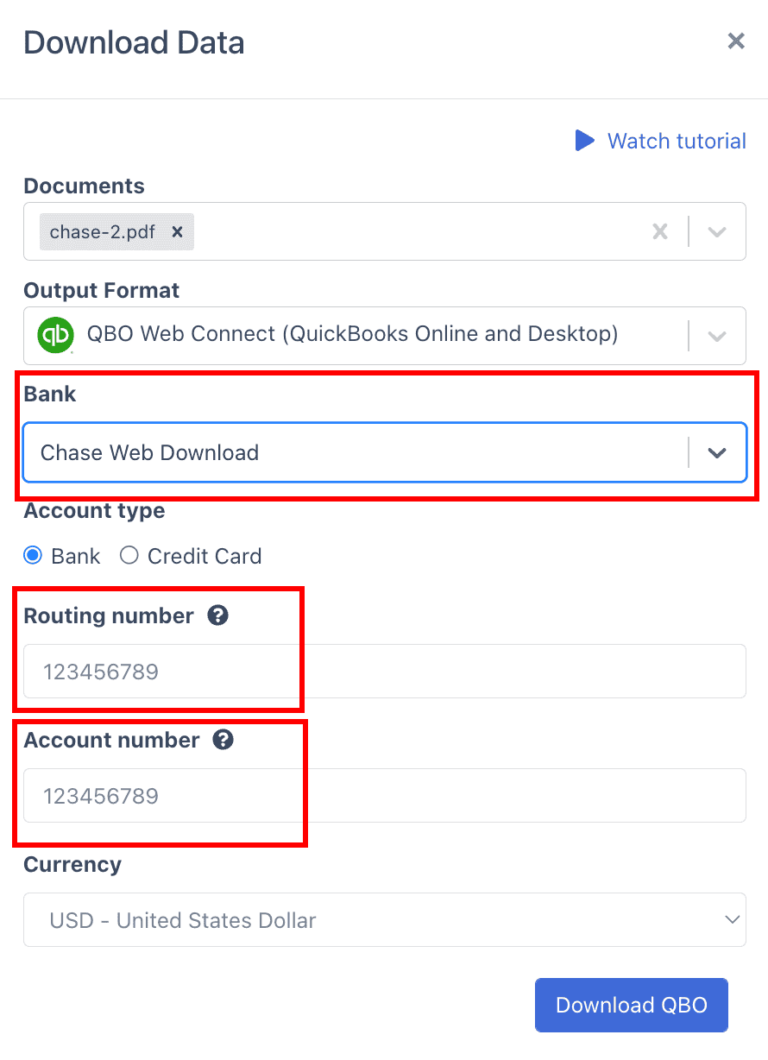Click the QBO Web Connect format text

coord(352,334)
